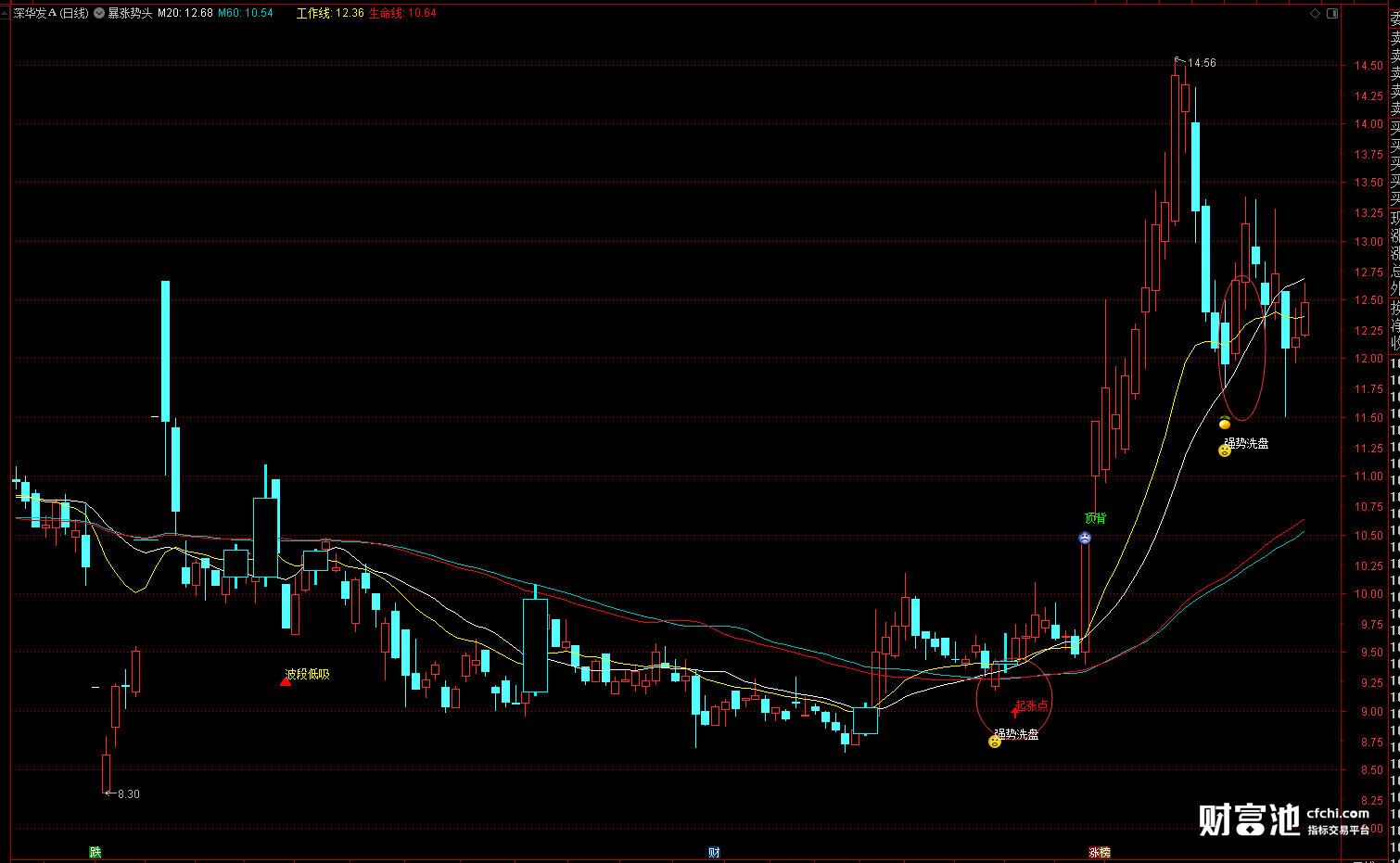Collapse the chart using top-left arrow

point(5,13)
